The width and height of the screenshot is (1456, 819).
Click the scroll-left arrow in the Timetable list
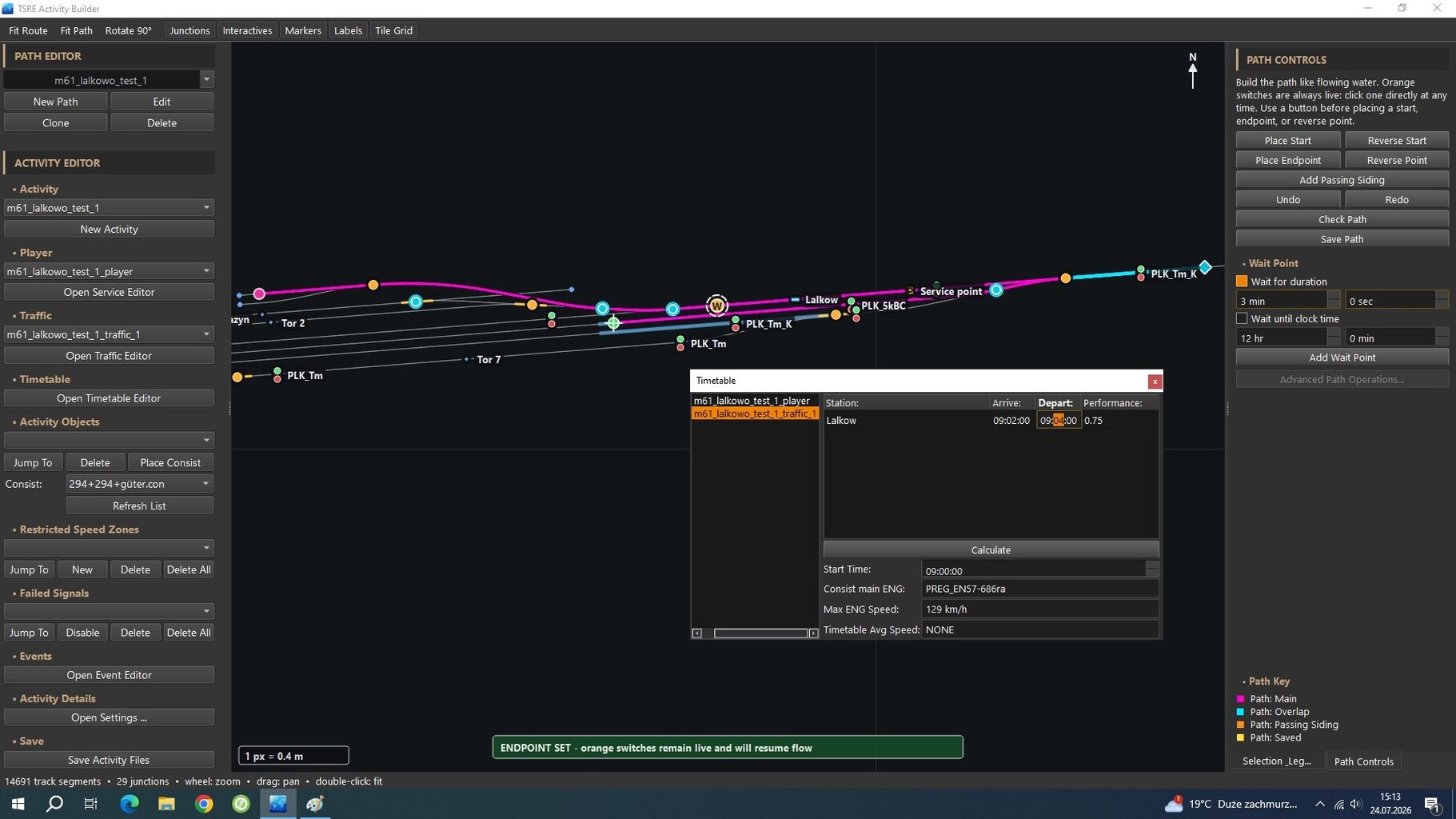(x=697, y=633)
